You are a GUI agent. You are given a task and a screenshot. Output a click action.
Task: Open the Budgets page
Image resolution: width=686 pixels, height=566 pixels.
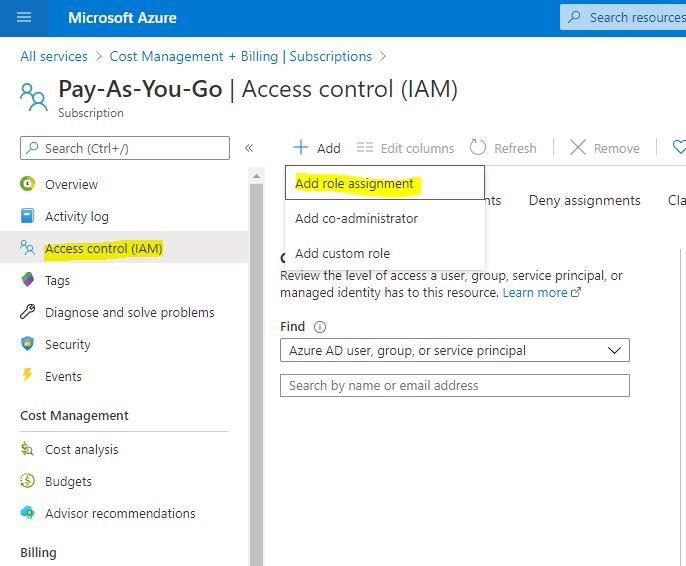pos(124,481)
